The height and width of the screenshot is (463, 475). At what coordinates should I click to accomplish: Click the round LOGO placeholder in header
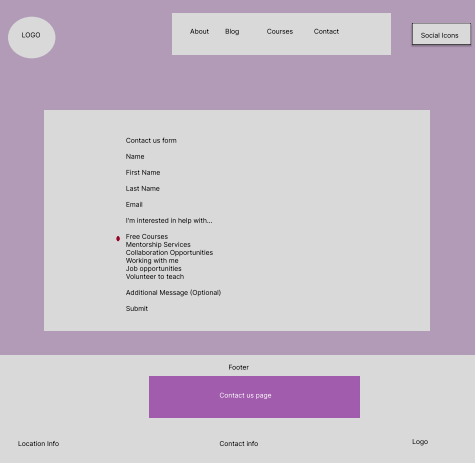tap(32, 37)
